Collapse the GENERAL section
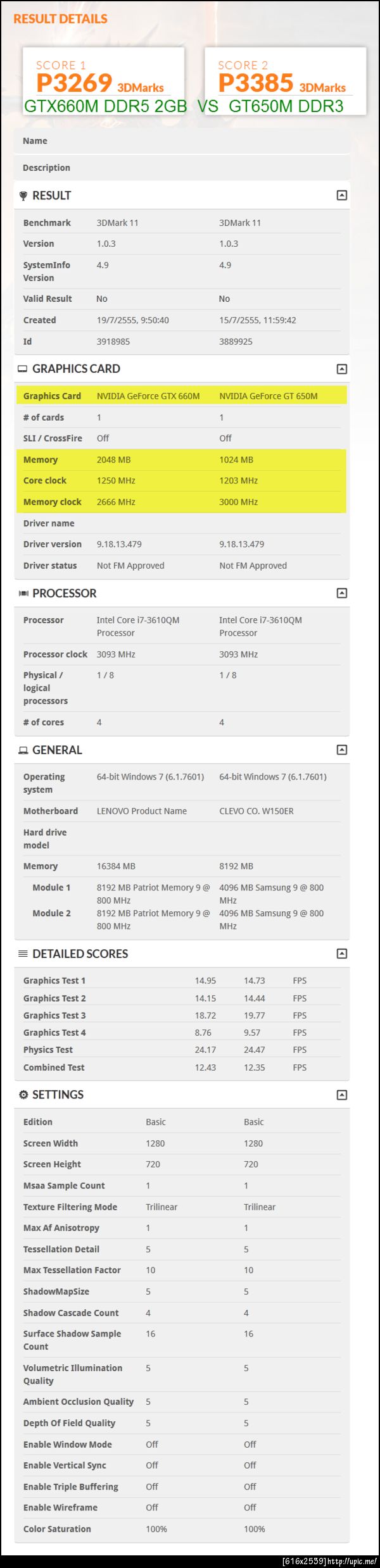Screen dimensions: 380x1568 pos(341,750)
